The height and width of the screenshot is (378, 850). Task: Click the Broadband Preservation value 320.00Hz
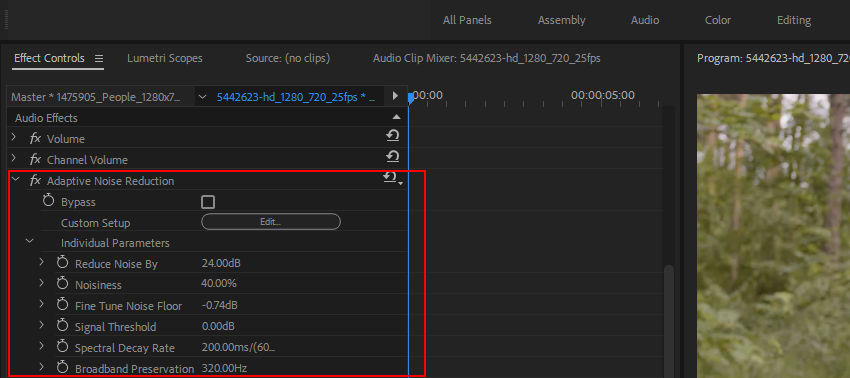click(x=224, y=368)
